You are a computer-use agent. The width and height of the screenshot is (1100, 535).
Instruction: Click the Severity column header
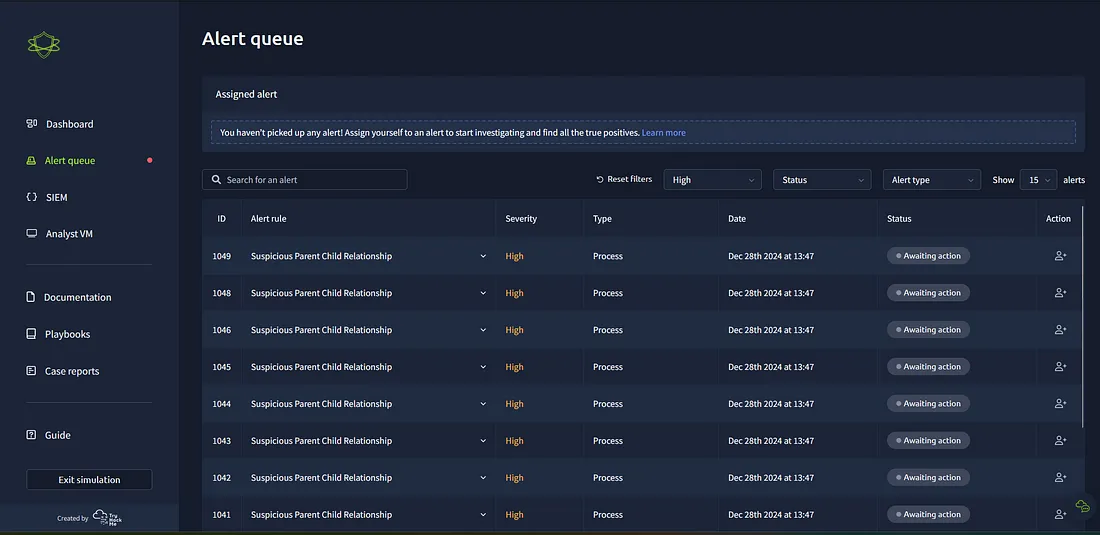point(521,219)
